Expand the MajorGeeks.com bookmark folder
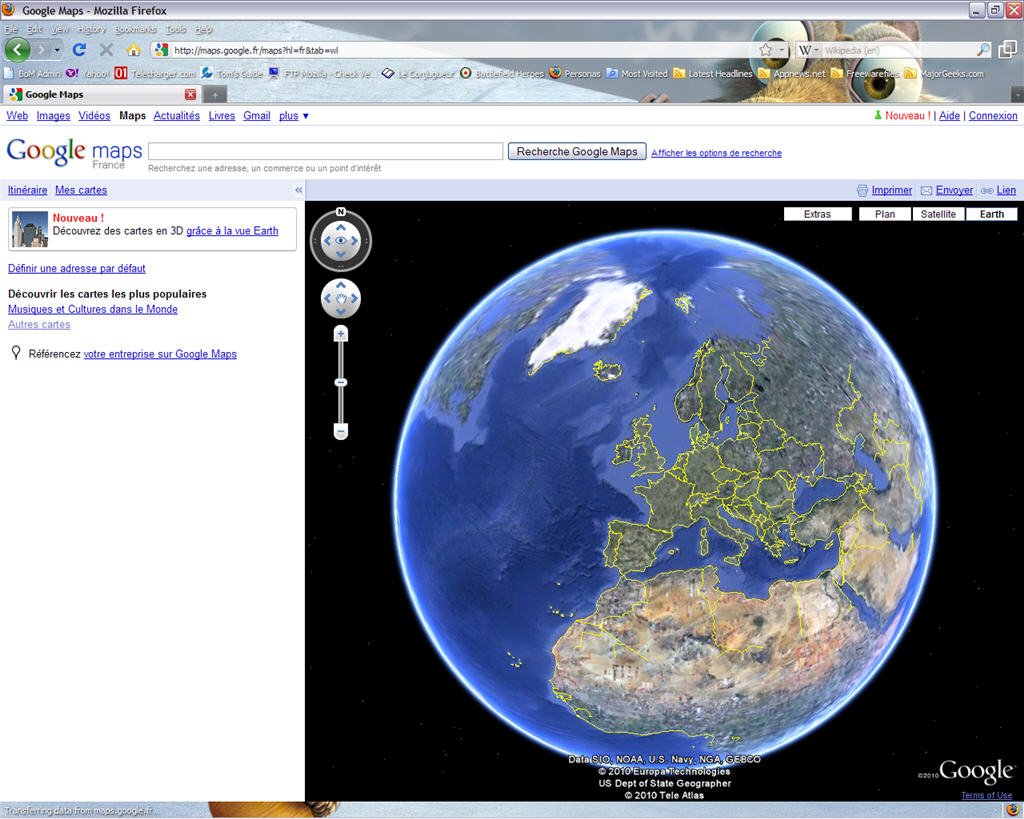Image resolution: width=1024 pixels, height=819 pixels. tap(944, 73)
